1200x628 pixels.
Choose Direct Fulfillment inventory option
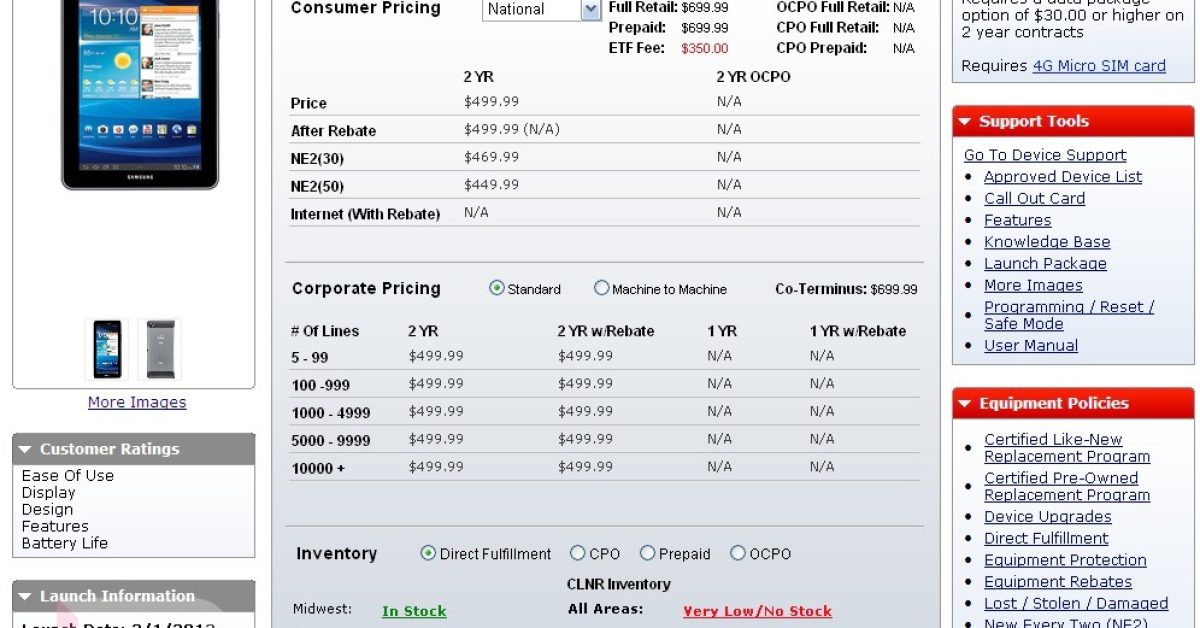[428, 553]
